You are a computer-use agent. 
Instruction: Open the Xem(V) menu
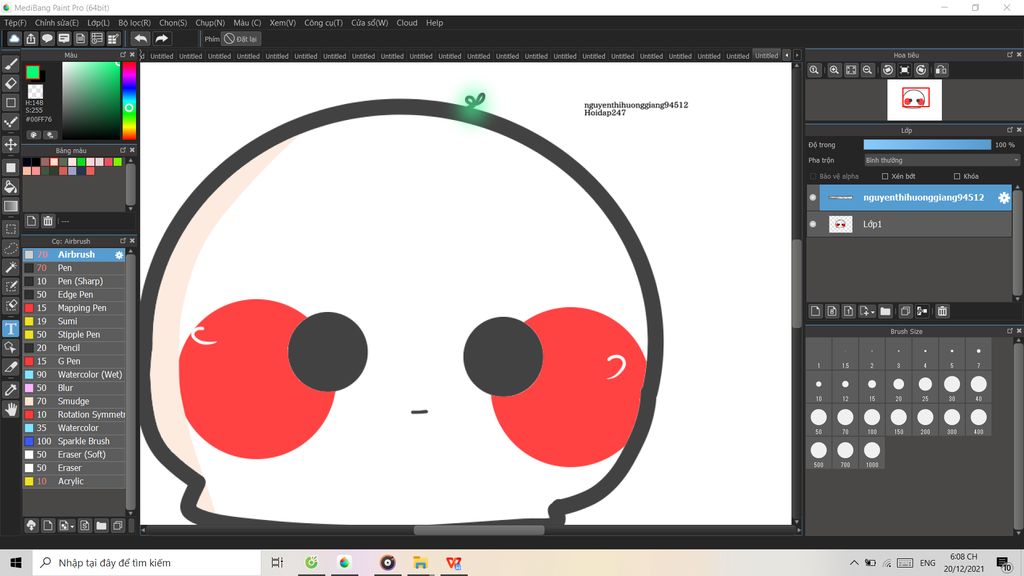point(283,23)
